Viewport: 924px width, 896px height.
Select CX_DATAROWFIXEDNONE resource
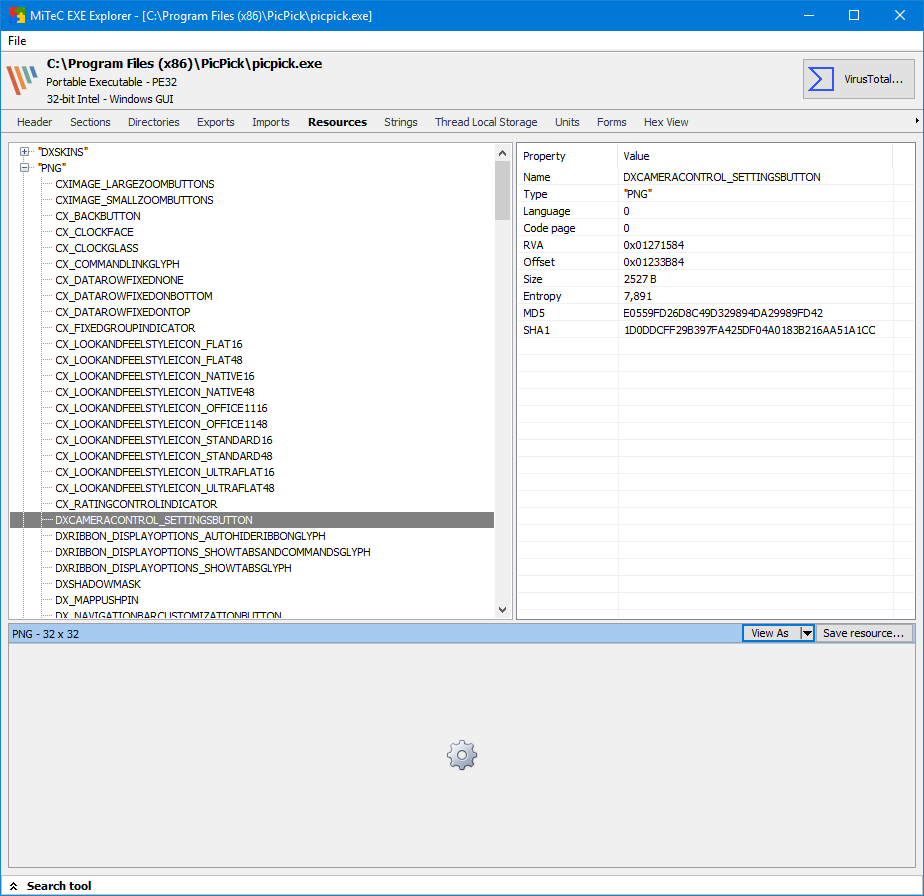tap(119, 279)
